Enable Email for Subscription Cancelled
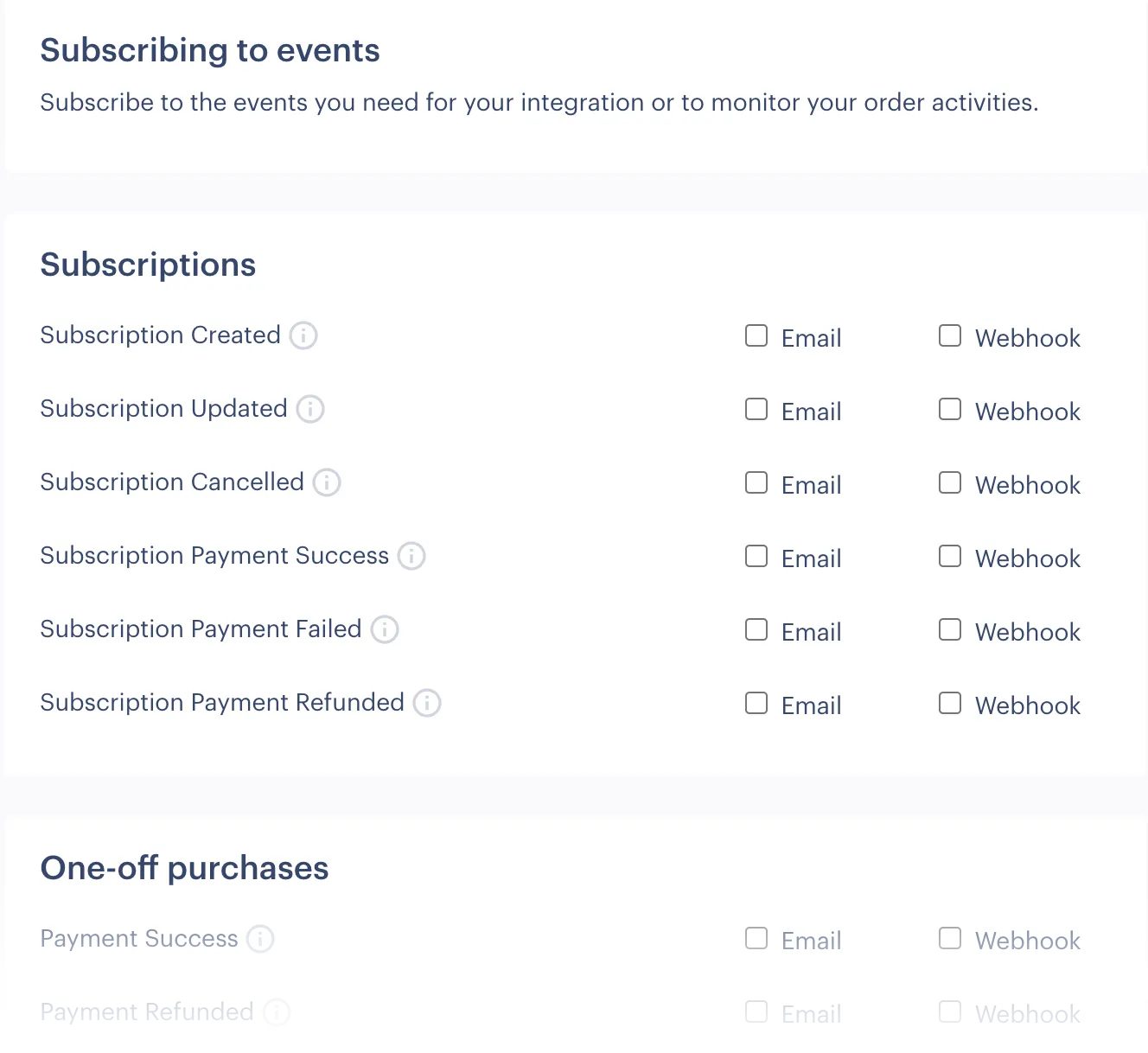This screenshot has width=1148, height=1053. coord(756,482)
